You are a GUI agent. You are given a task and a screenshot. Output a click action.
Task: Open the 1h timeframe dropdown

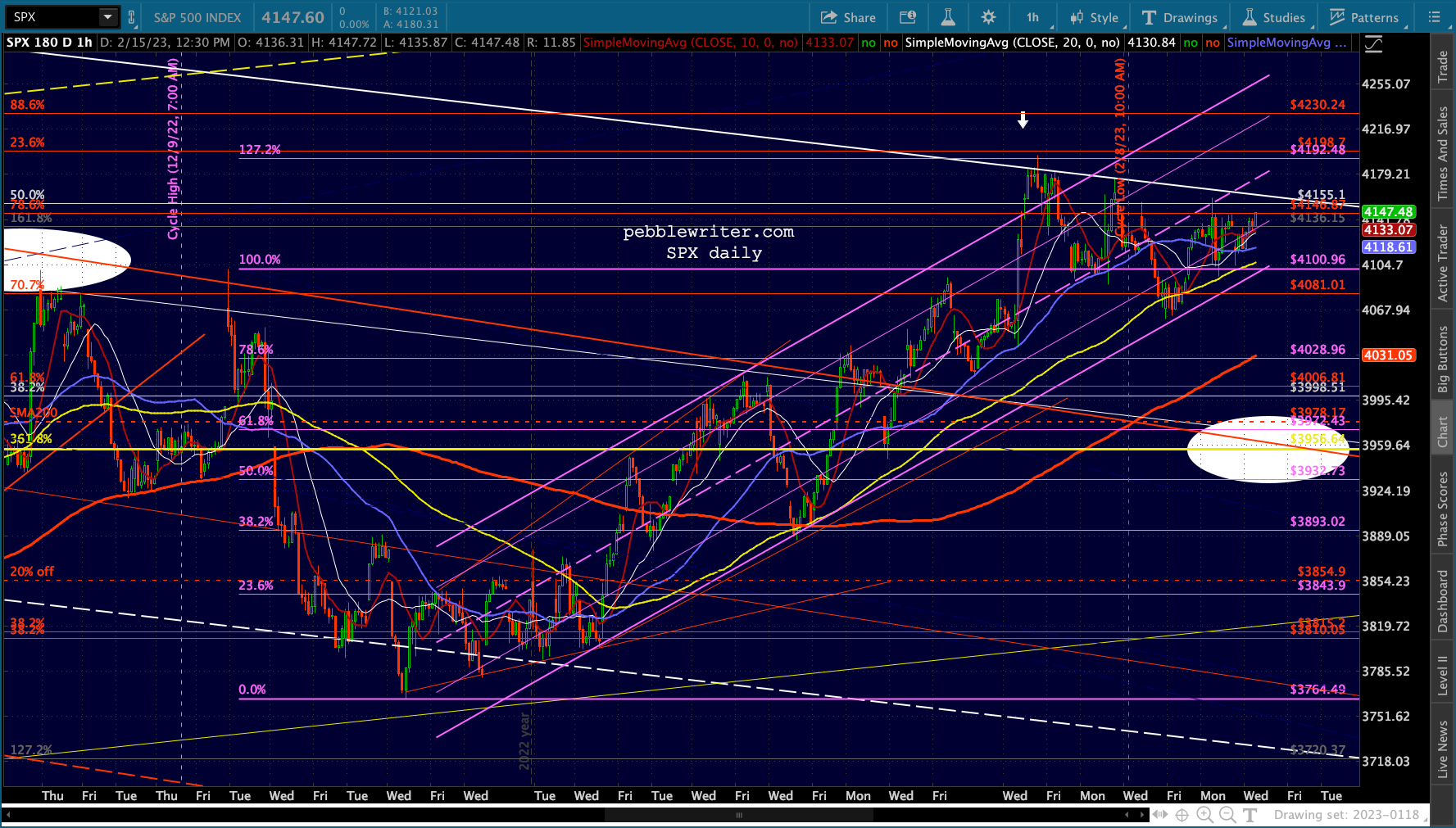[1034, 17]
